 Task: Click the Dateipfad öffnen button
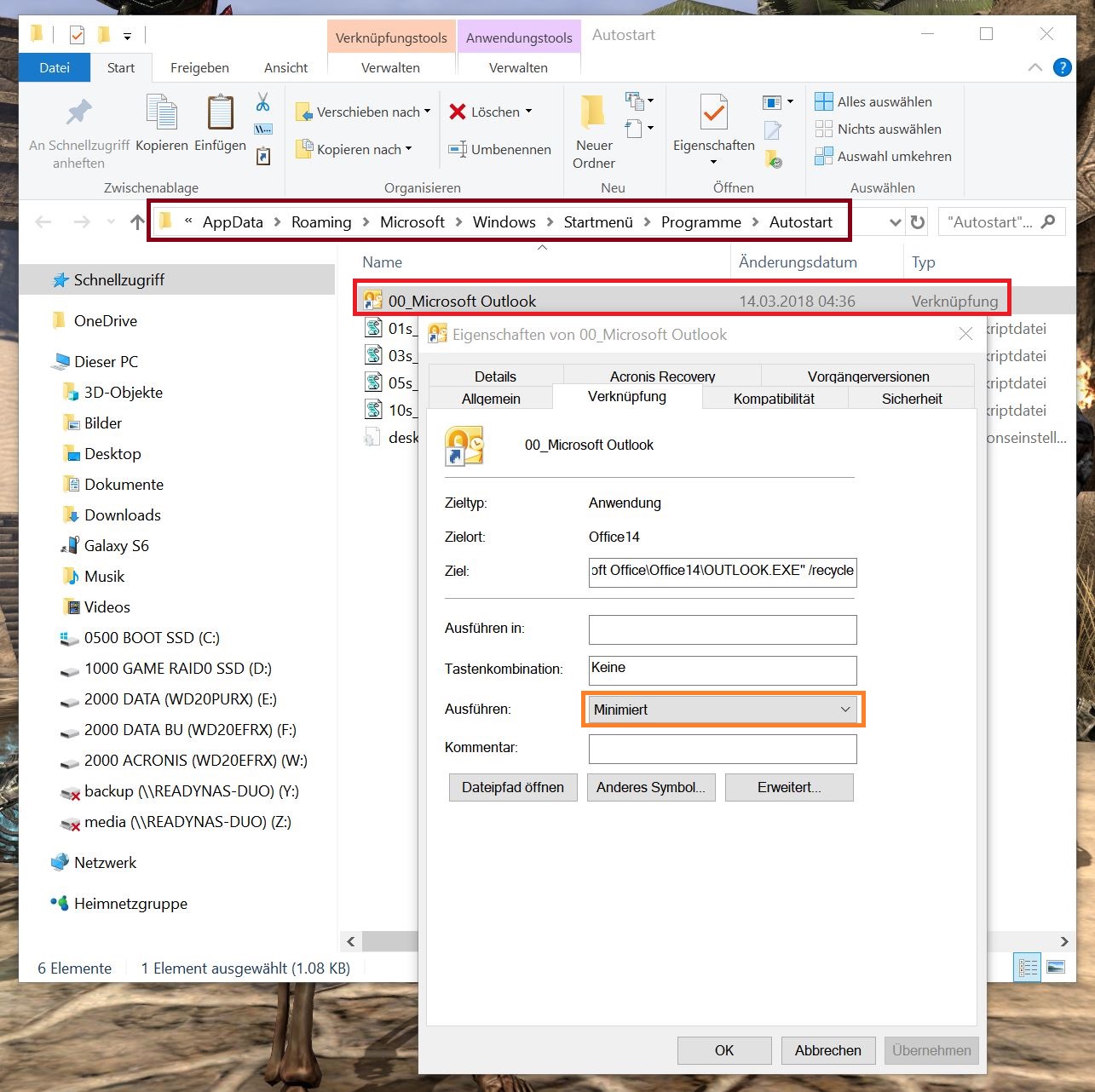pos(513,787)
